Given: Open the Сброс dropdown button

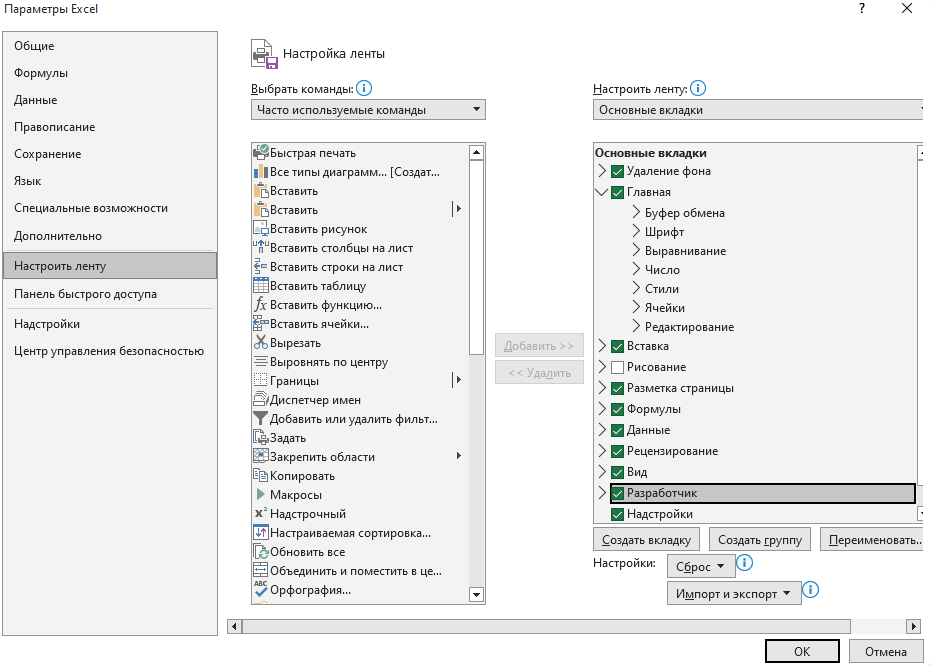Looking at the screenshot, I should (701, 567).
